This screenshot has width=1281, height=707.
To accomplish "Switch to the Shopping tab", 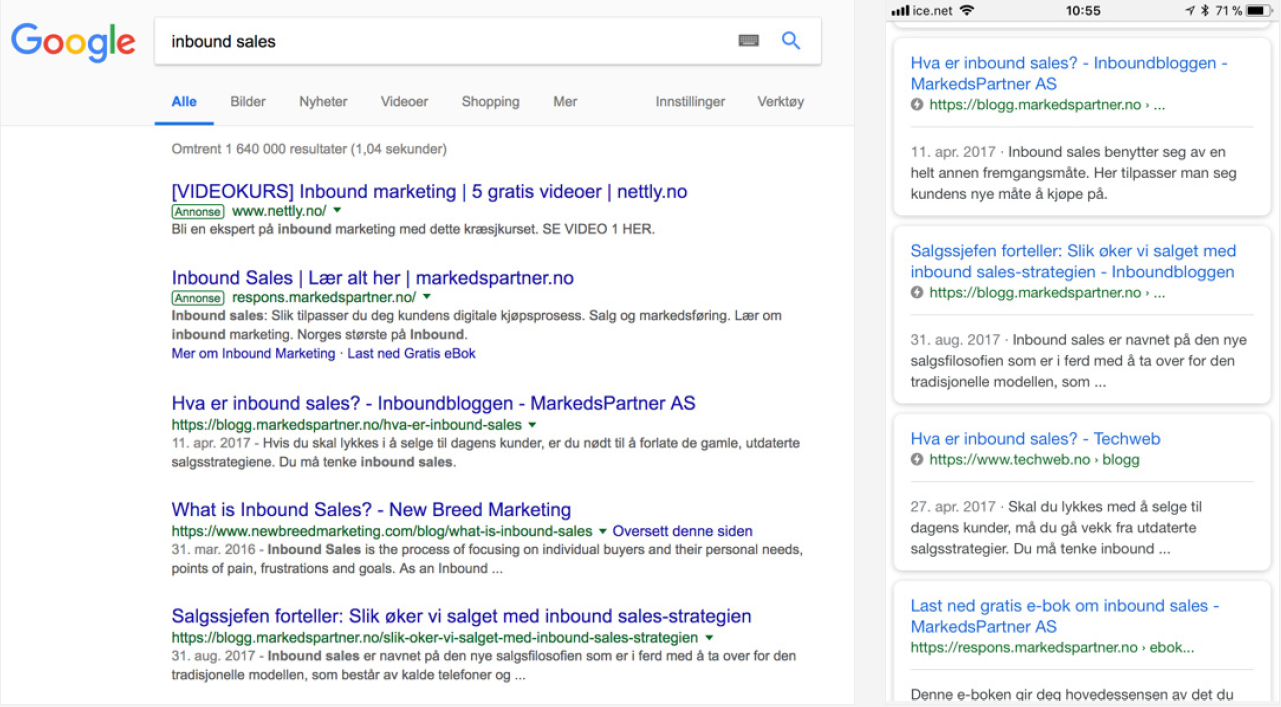I will (490, 101).
